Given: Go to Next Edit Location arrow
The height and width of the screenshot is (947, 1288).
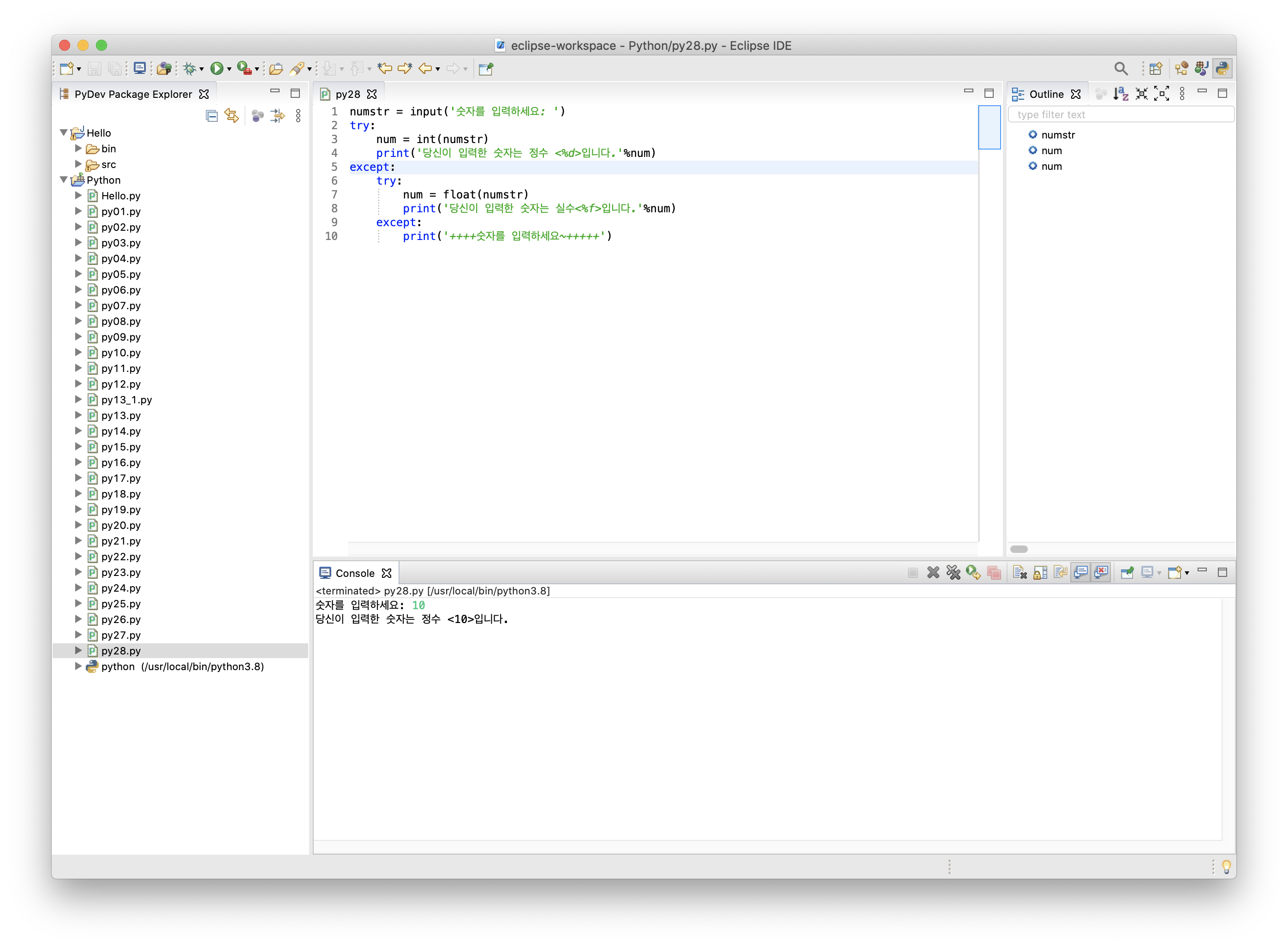Looking at the screenshot, I should (x=405, y=69).
